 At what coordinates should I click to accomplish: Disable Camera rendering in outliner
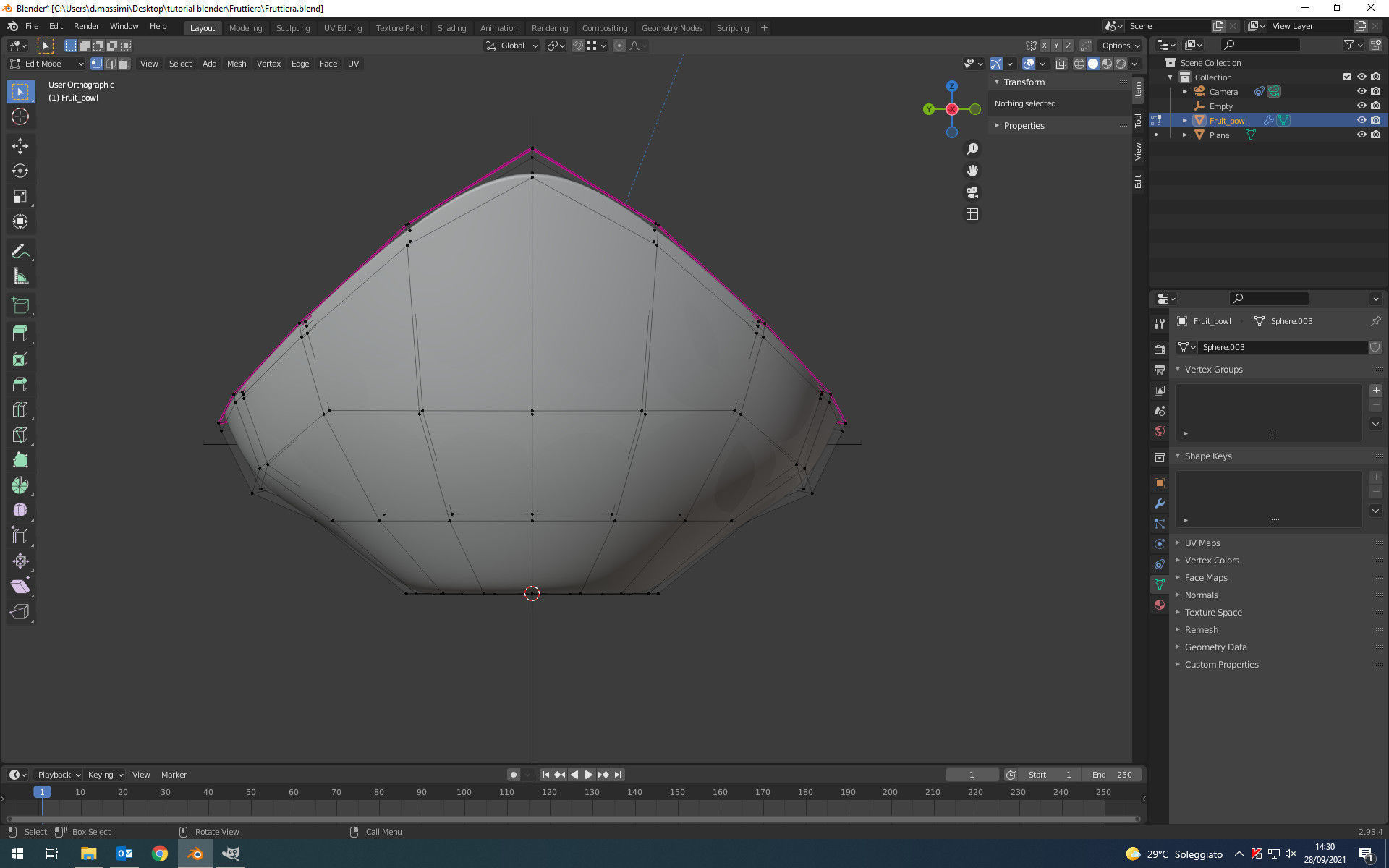pos(1375,91)
